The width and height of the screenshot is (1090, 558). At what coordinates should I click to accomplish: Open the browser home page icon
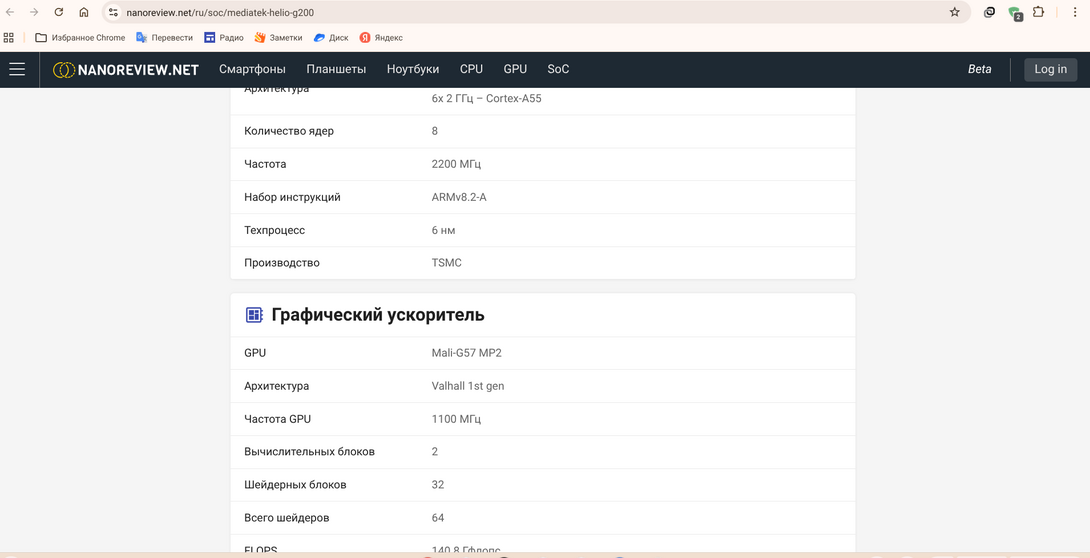pos(83,12)
